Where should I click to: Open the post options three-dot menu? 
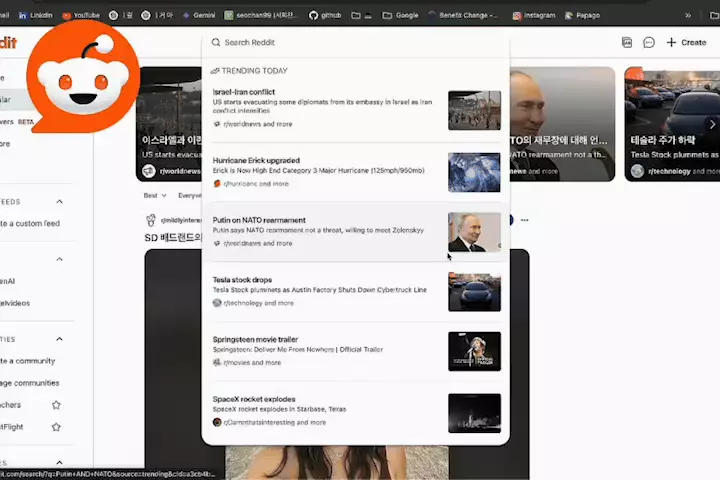point(524,220)
